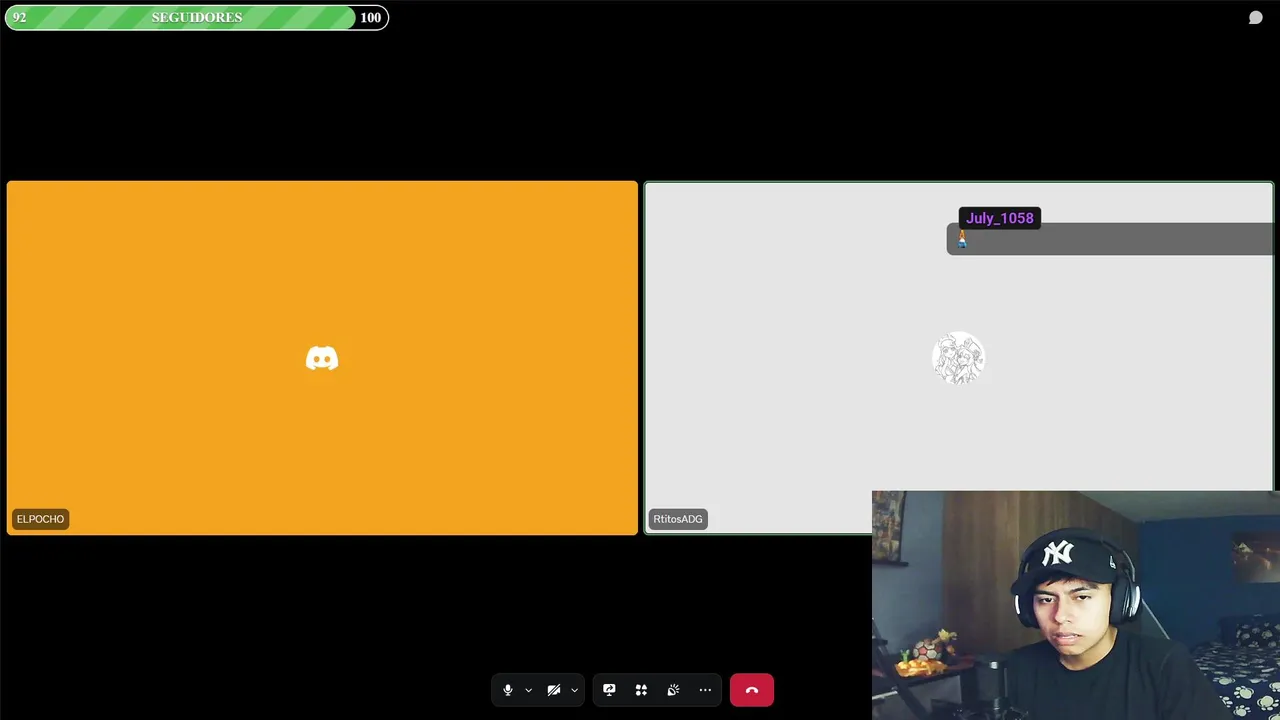
Task: Disconnect from call with red hang-up button
Action: click(752, 690)
